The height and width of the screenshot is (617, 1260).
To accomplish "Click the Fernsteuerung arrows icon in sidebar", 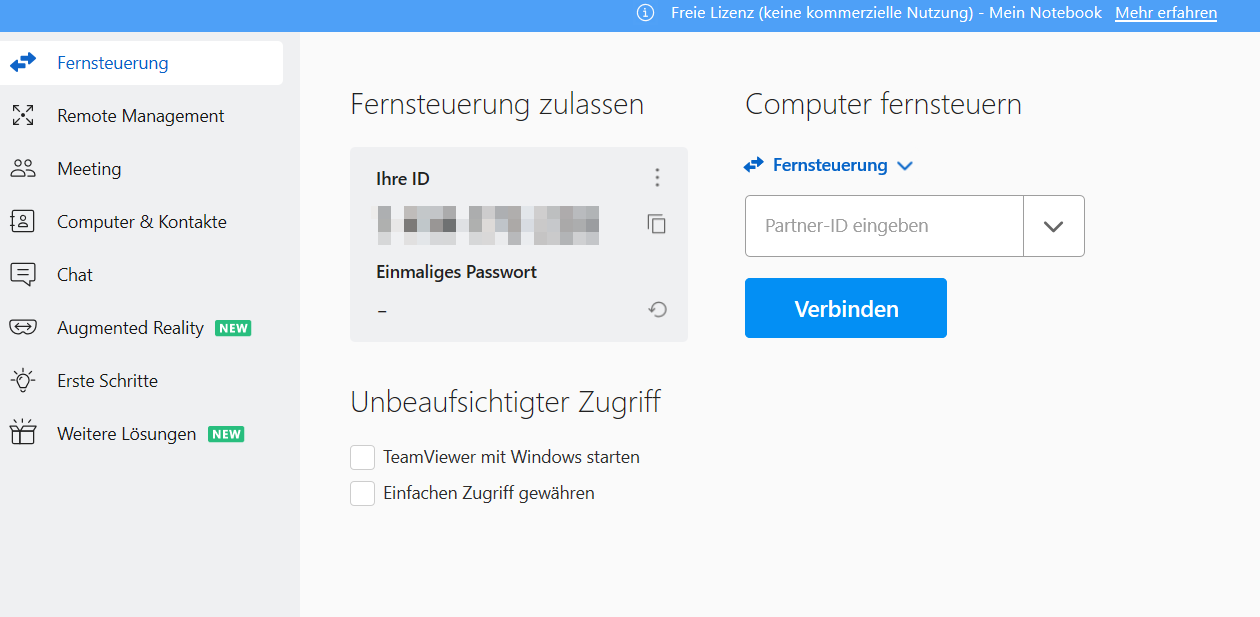I will 23,63.
